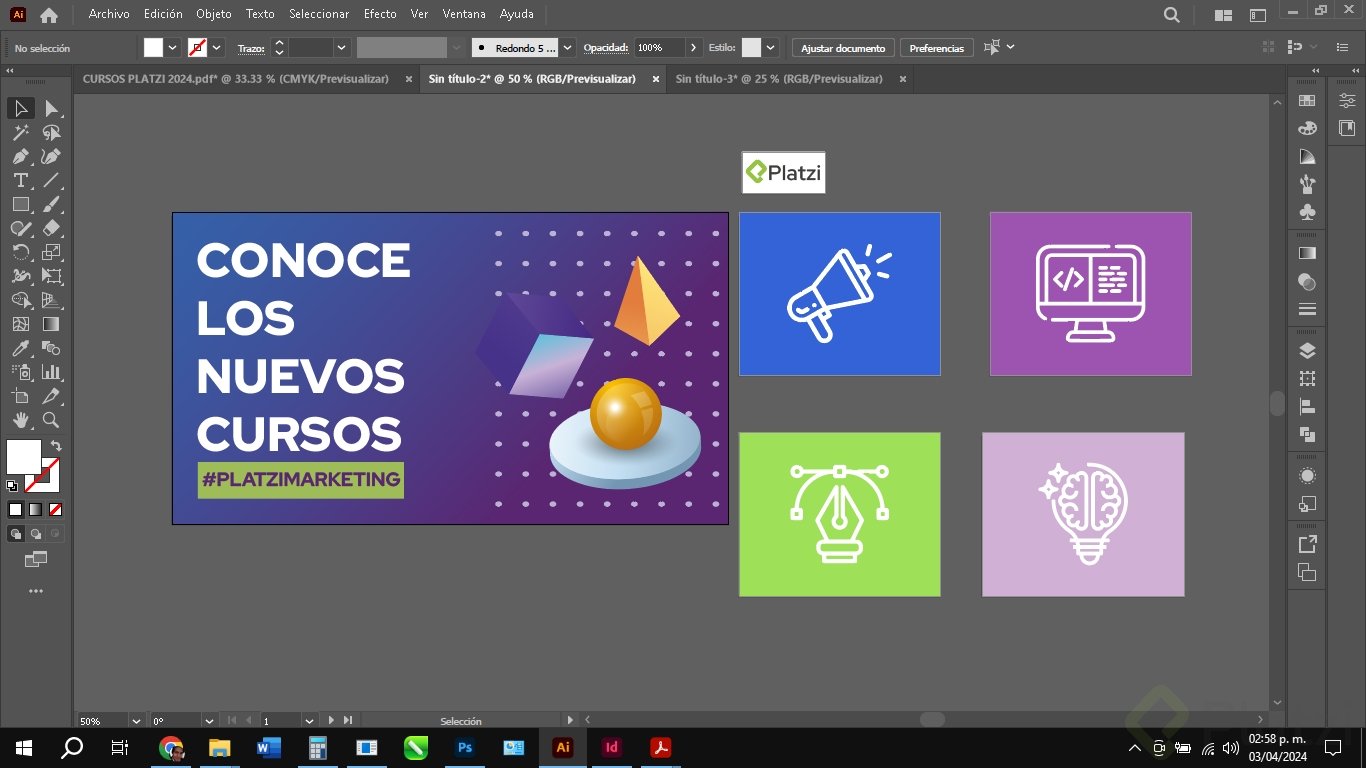The image size is (1366, 768).
Task: Open the graphic style dropdown
Action: pyautogui.click(x=771, y=47)
